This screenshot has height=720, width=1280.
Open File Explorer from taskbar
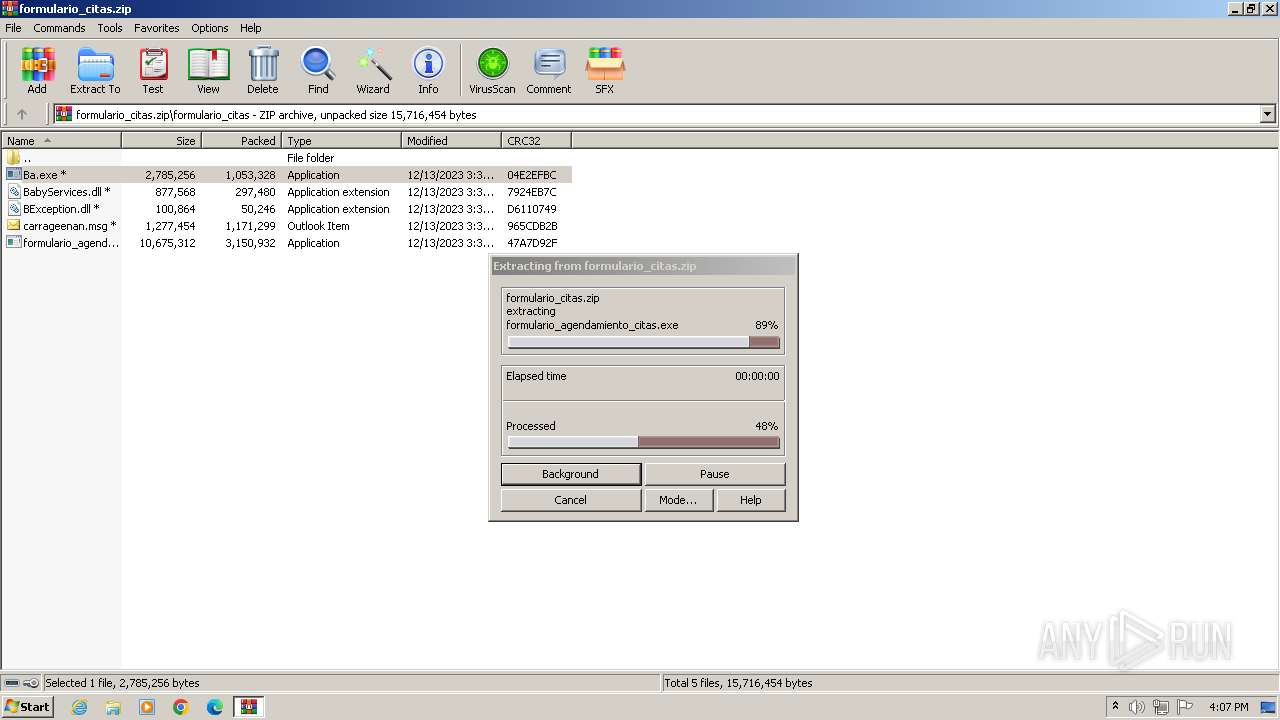click(113, 707)
